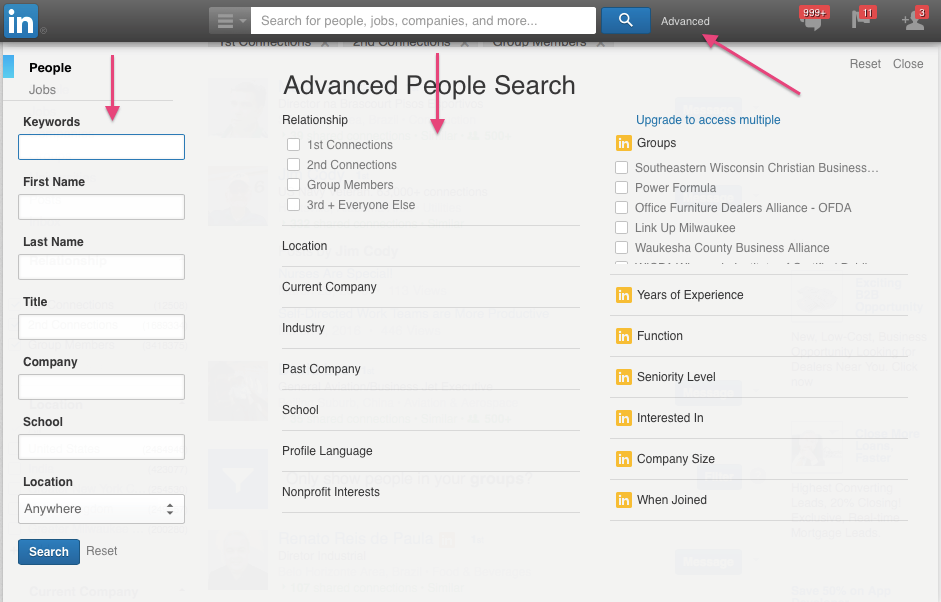Open the add connections icon
Screen dimensions: 941x602
click(x=912, y=21)
